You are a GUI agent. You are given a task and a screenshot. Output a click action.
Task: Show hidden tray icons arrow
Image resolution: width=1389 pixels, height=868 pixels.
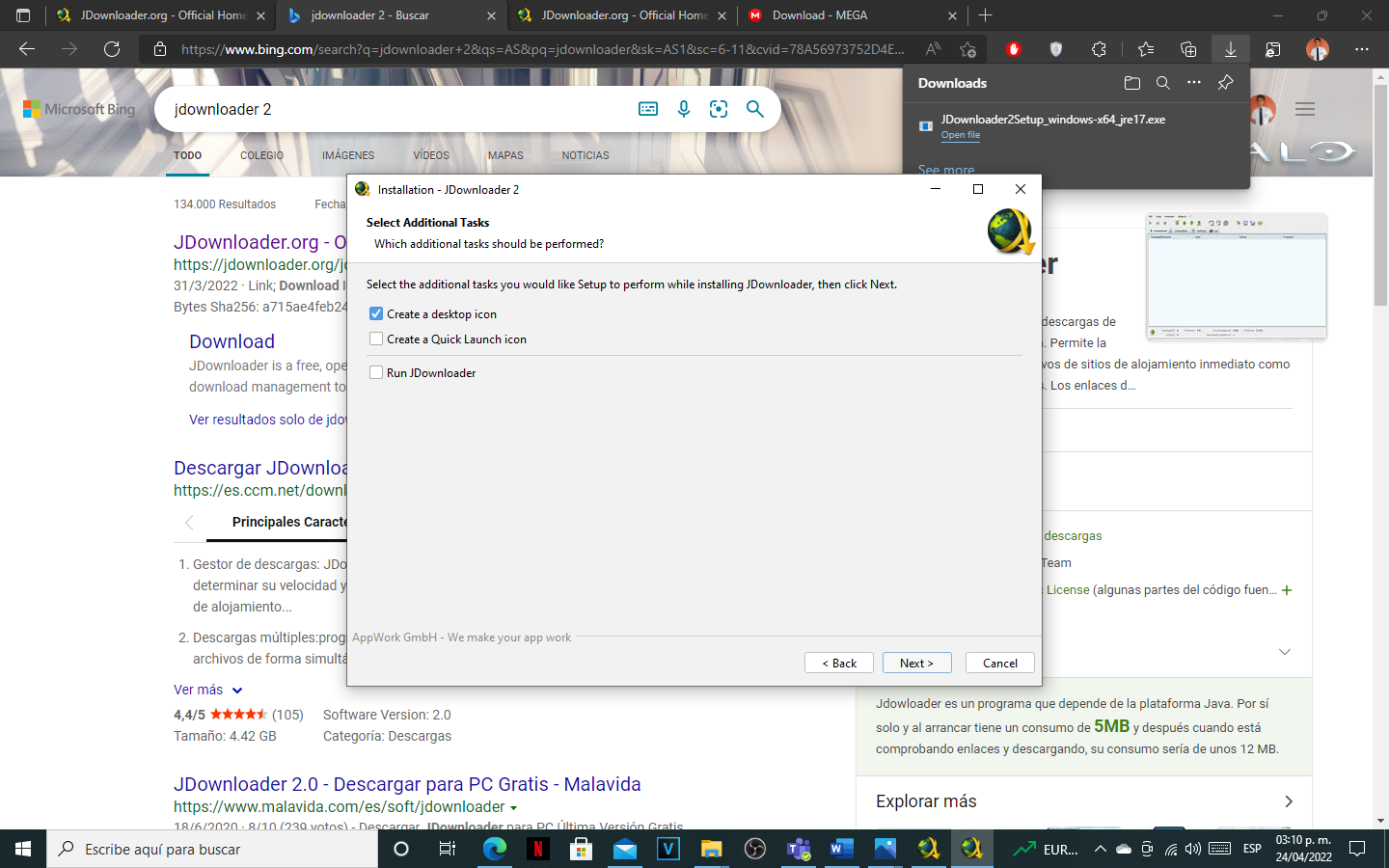click(1100, 849)
